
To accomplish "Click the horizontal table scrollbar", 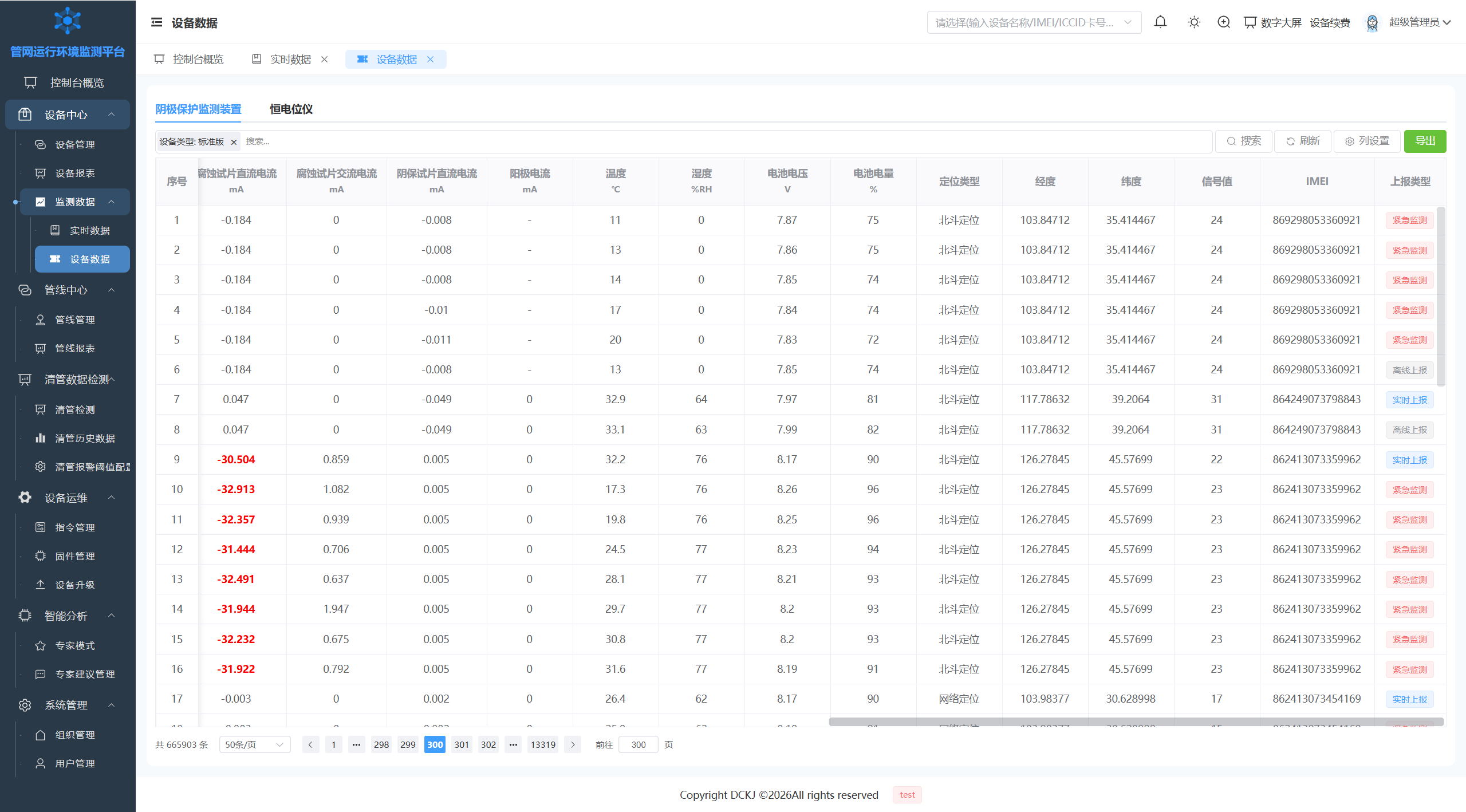I will (x=1136, y=722).
